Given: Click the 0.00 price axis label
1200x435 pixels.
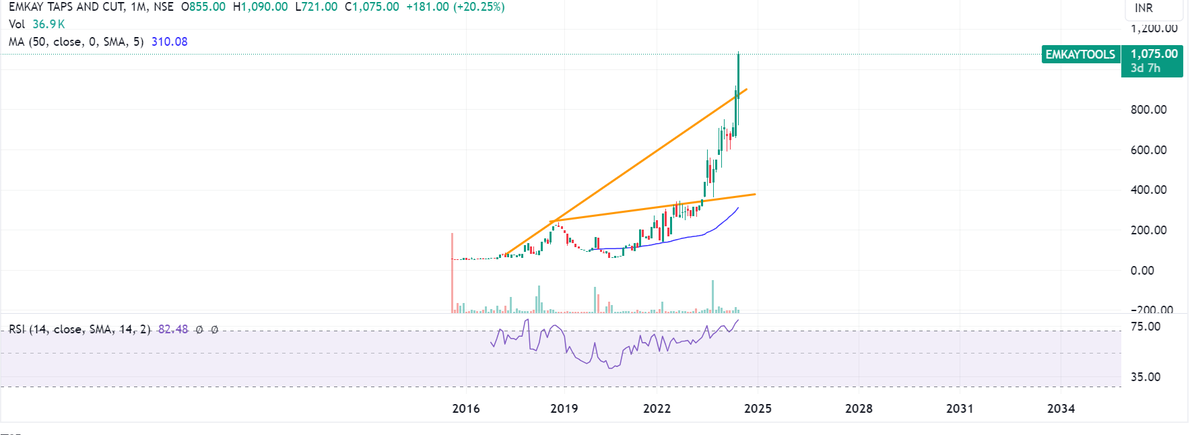Looking at the screenshot, I should (1143, 270).
